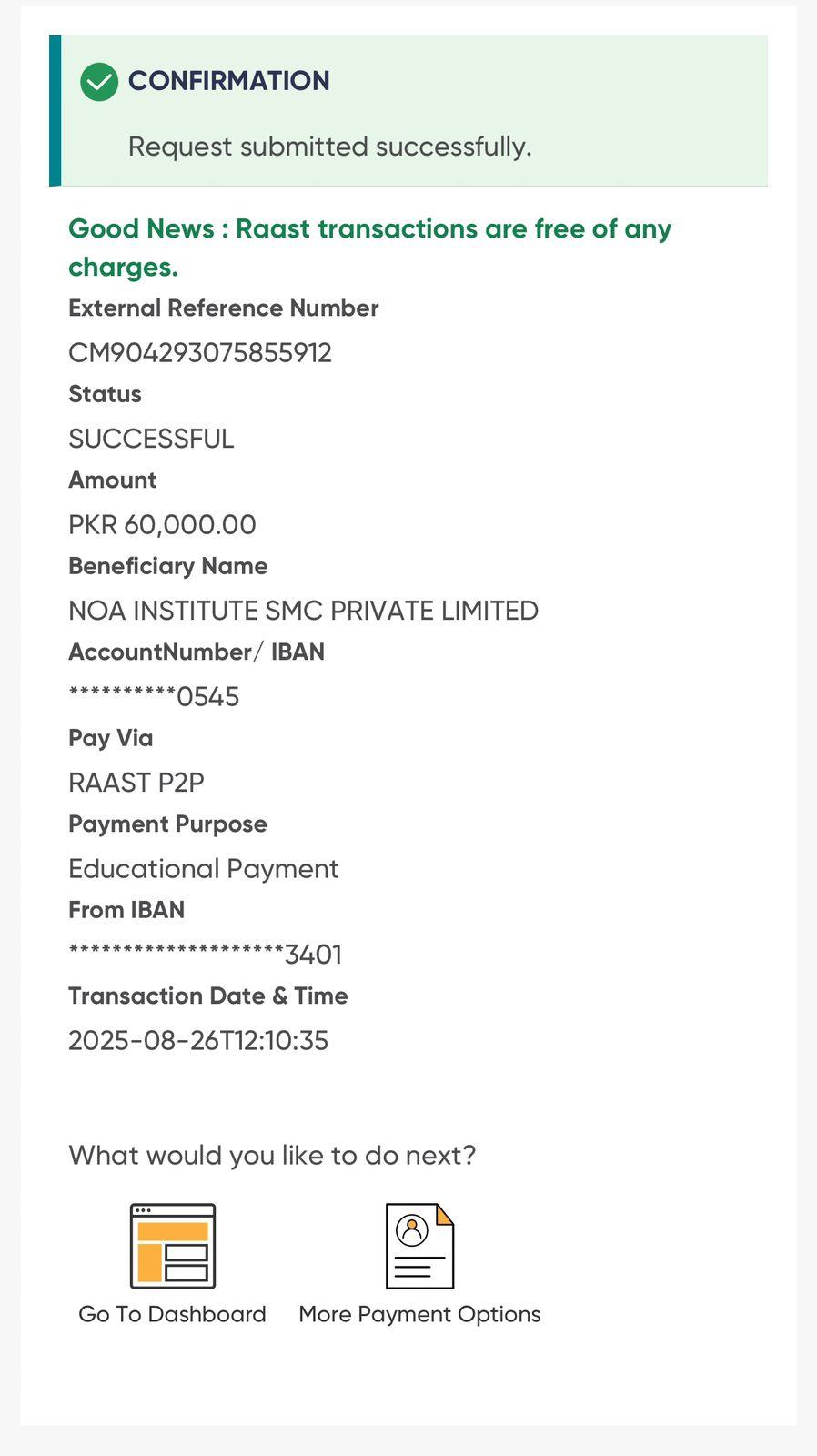This screenshot has height=1456, width=817.
Task: Click the CONFIRMATION heading
Action: 228,81
